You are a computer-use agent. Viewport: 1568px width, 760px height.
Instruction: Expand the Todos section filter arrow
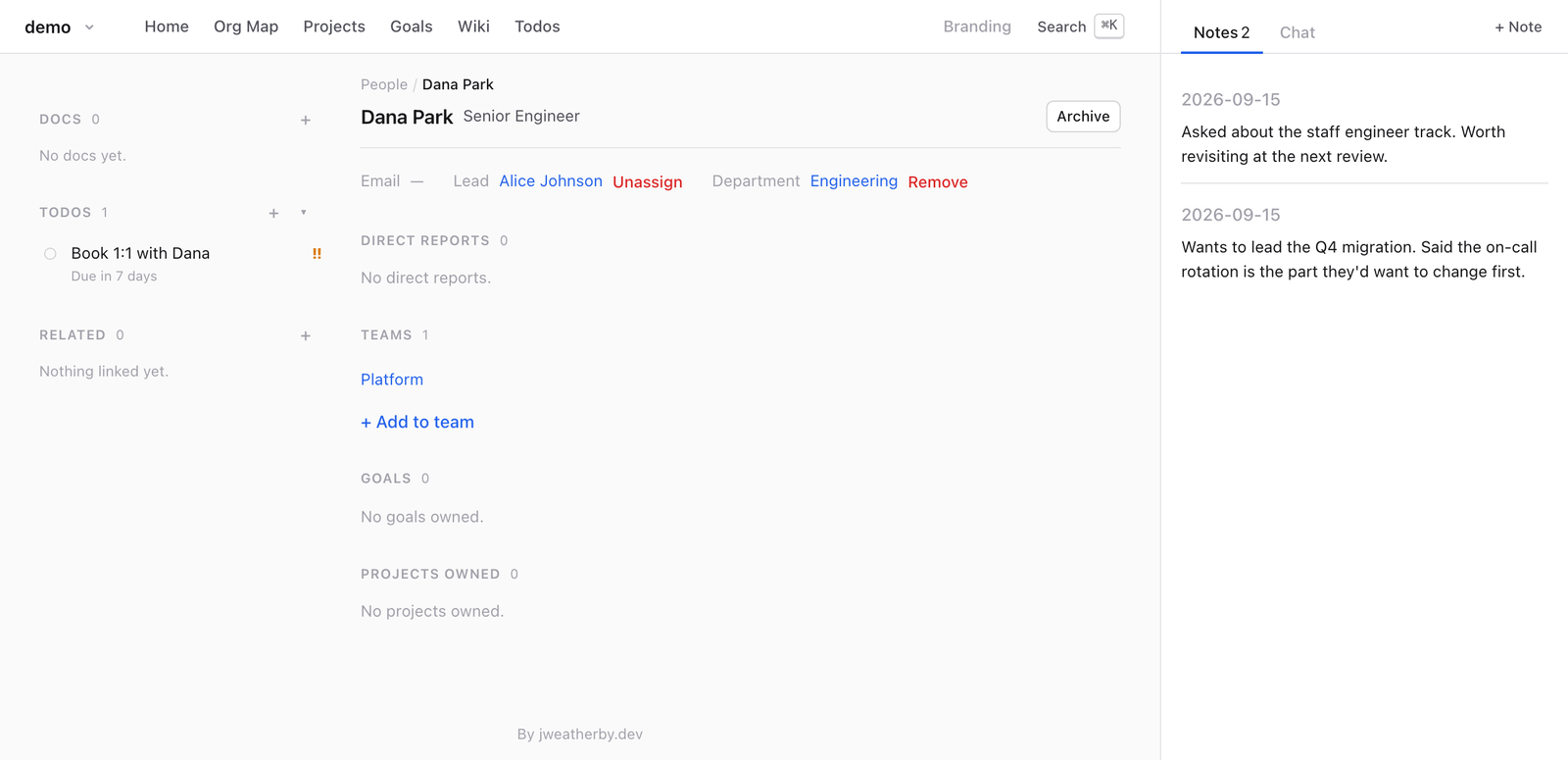coord(304,213)
